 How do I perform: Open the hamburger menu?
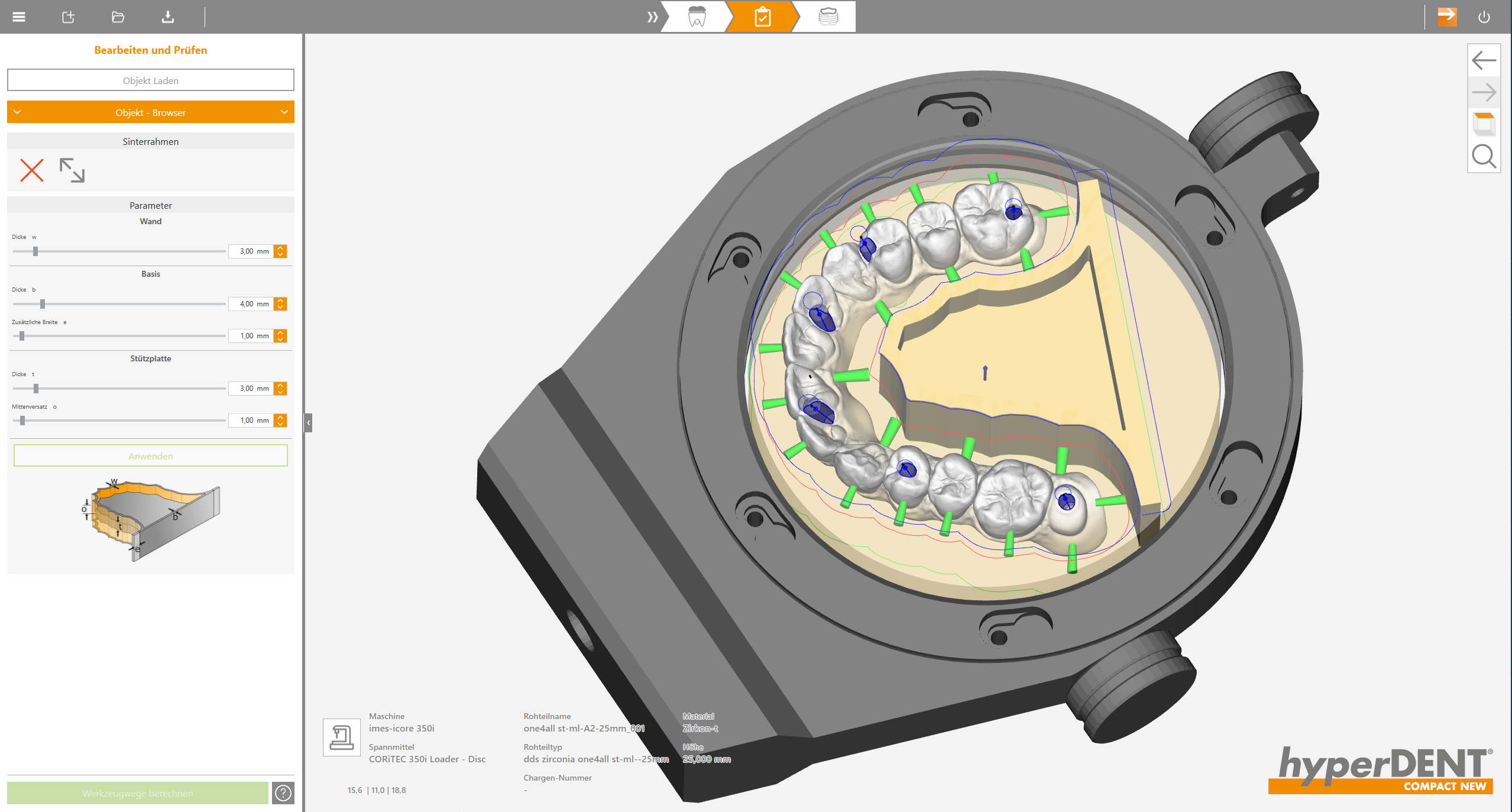pyautogui.click(x=18, y=17)
